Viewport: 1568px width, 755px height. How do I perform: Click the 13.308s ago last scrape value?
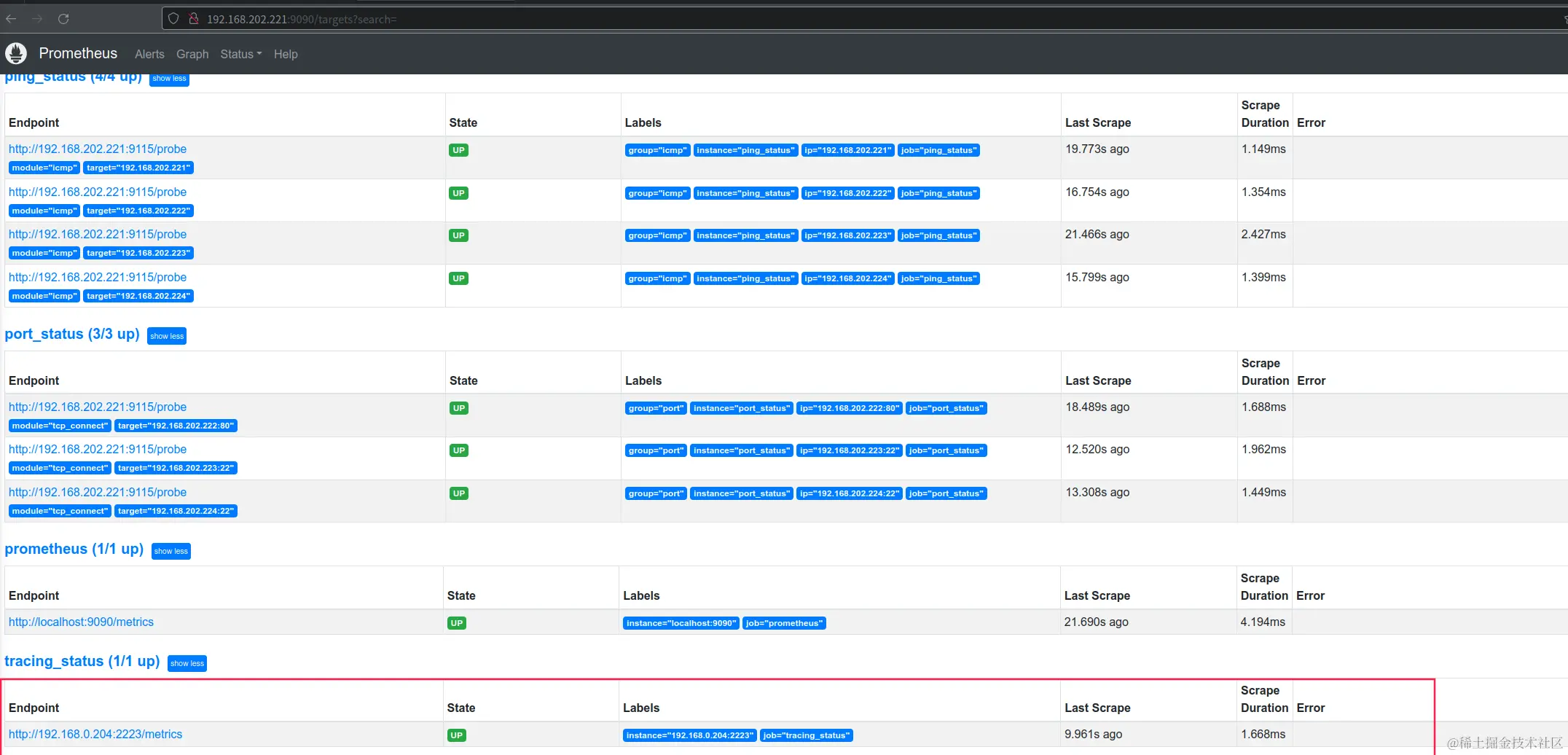(x=1097, y=492)
